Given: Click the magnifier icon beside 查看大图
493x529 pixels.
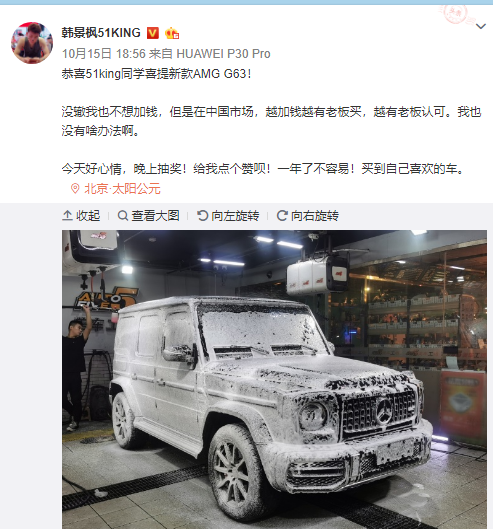Looking at the screenshot, I should pos(122,216).
